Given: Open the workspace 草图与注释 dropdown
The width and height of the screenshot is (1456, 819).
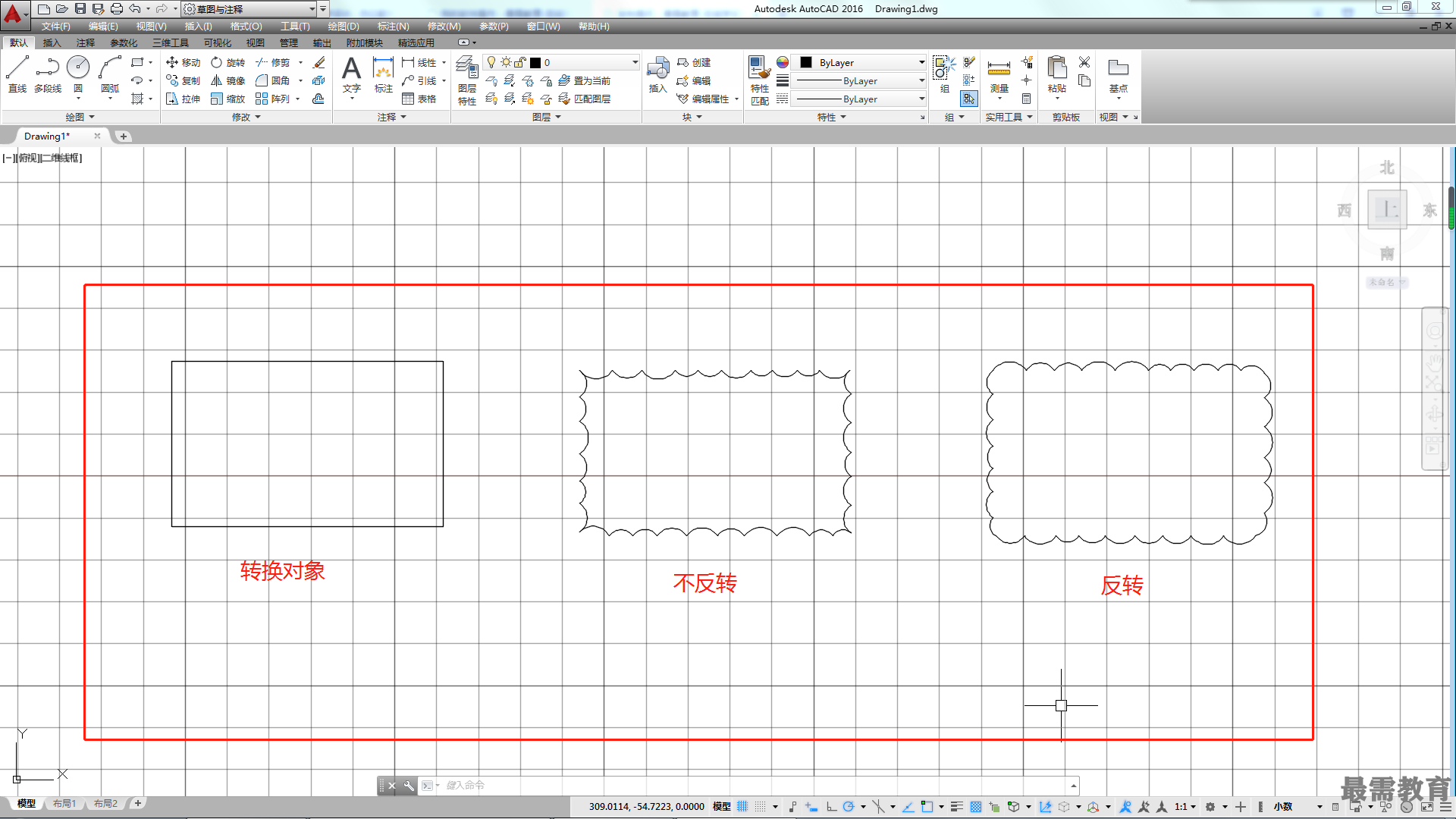Looking at the screenshot, I should [250, 9].
